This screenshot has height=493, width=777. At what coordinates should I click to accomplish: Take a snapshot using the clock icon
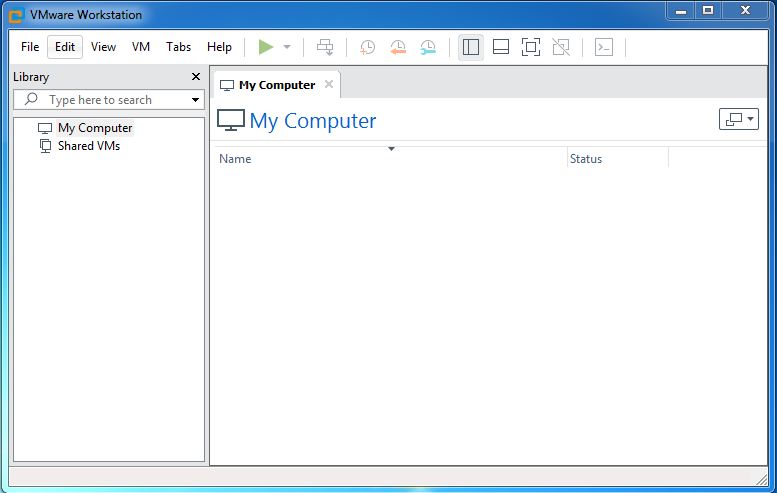point(368,47)
